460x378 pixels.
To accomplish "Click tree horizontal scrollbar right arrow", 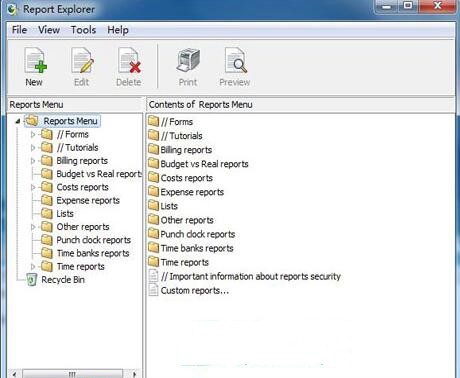I will click(x=134, y=374).
